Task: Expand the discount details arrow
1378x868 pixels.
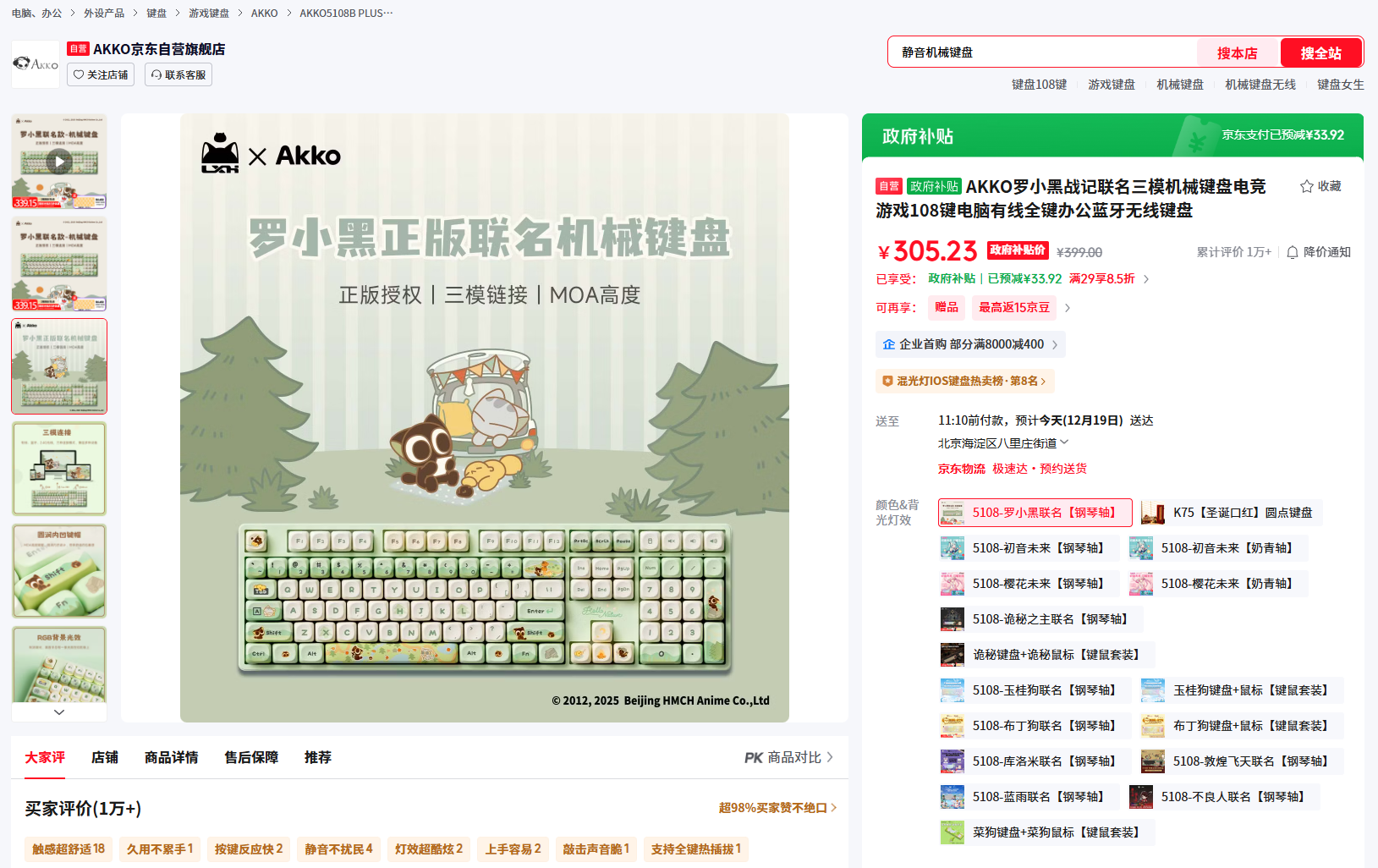Action: [1146, 279]
